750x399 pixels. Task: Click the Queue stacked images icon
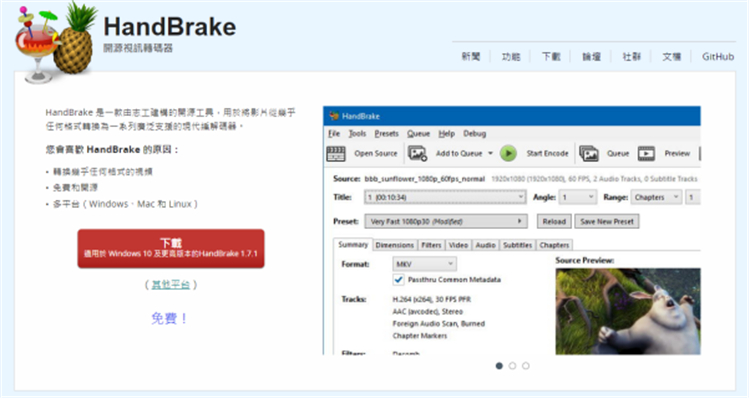point(589,154)
